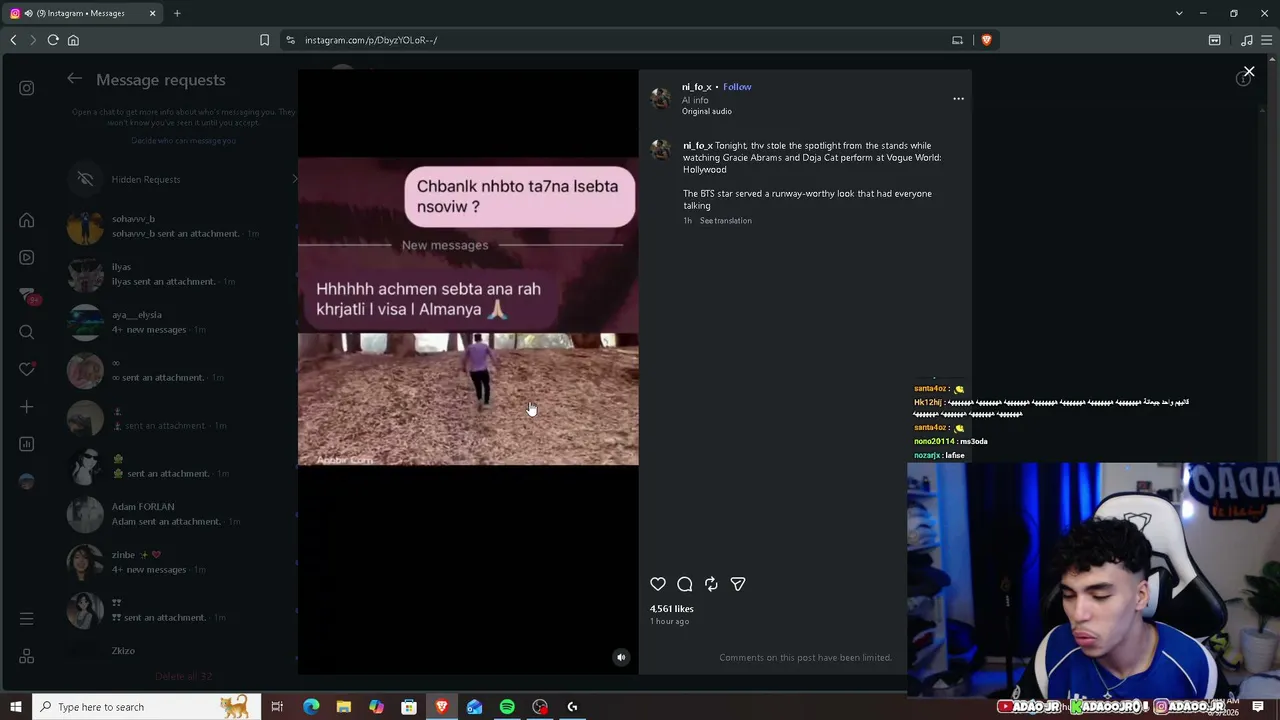
Task: Open Instagram Search in the sidebar
Action: click(x=27, y=332)
